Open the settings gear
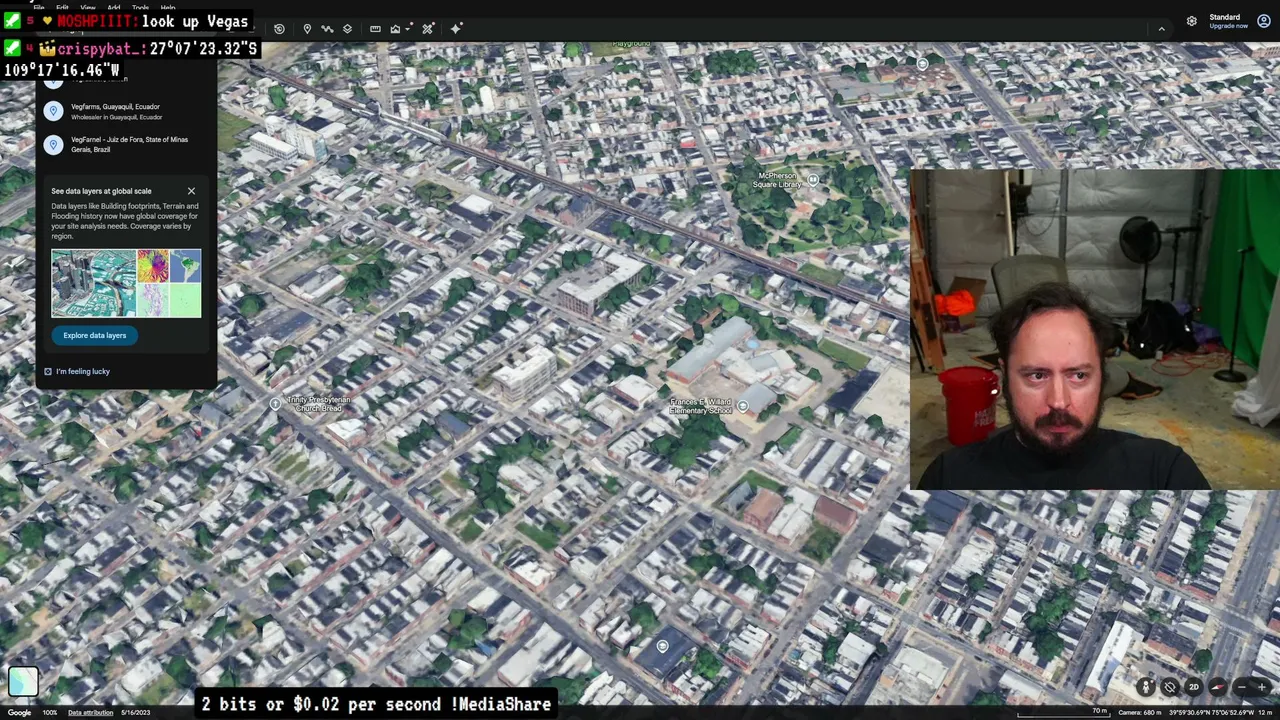This screenshot has width=1280, height=720. click(x=1192, y=21)
